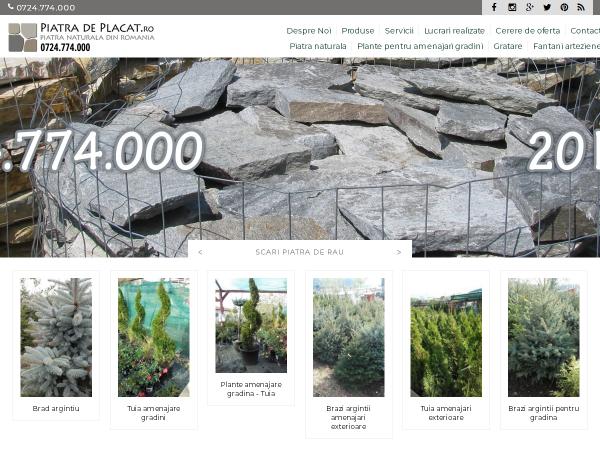
Task: Open the Produse menu item
Action: [358, 31]
